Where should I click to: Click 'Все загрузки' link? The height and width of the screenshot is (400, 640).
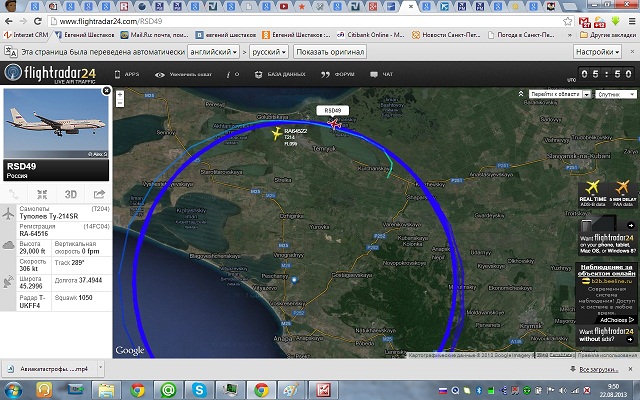coord(598,369)
